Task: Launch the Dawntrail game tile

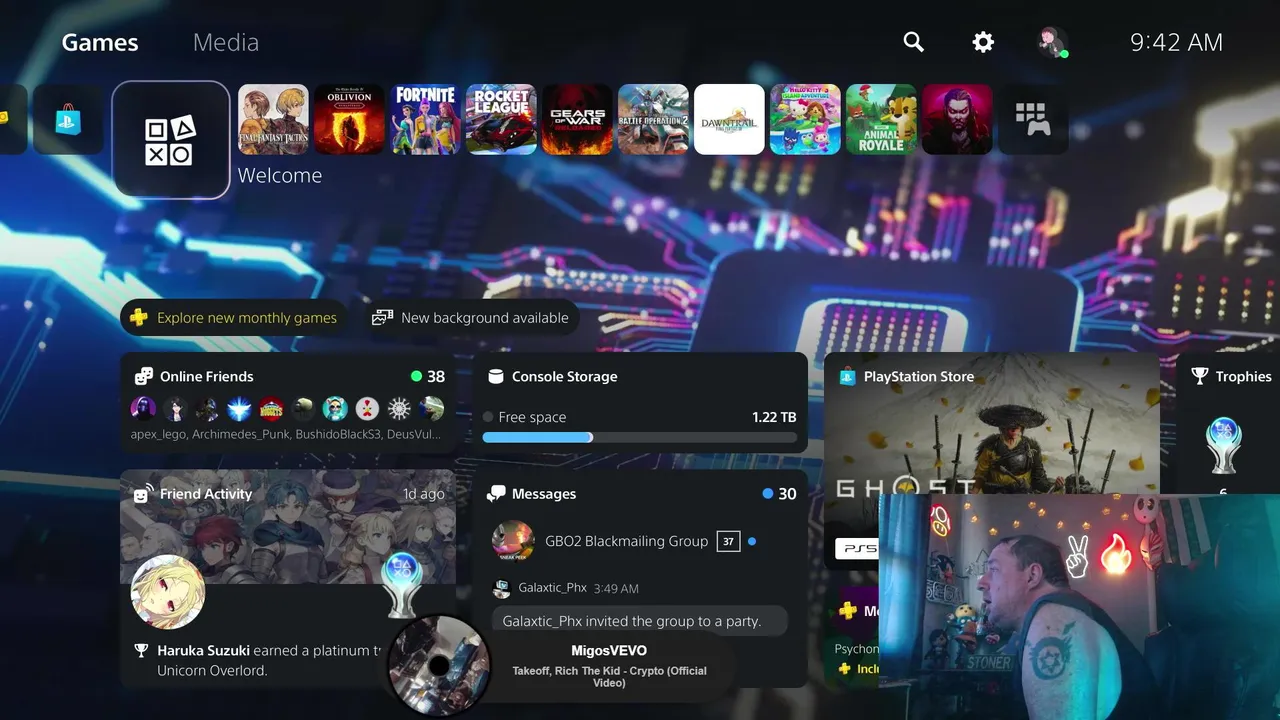Action: click(x=729, y=119)
